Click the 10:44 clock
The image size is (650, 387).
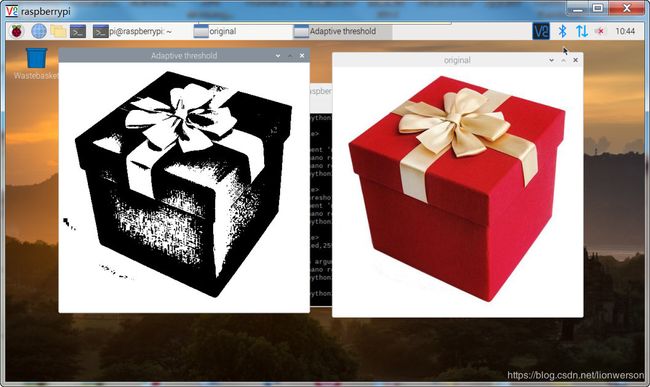pyautogui.click(x=625, y=31)
